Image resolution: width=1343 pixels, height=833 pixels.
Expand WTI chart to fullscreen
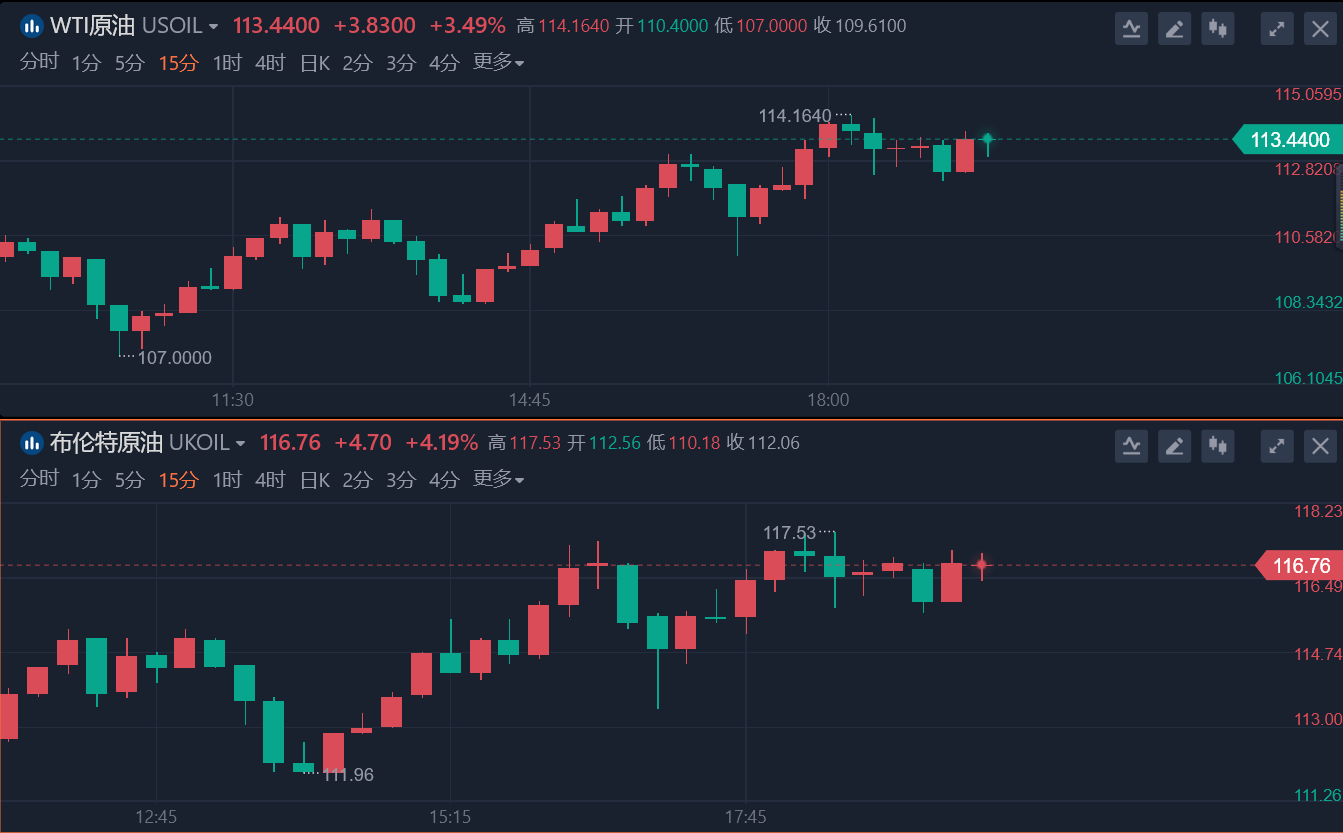[1276, 28]
